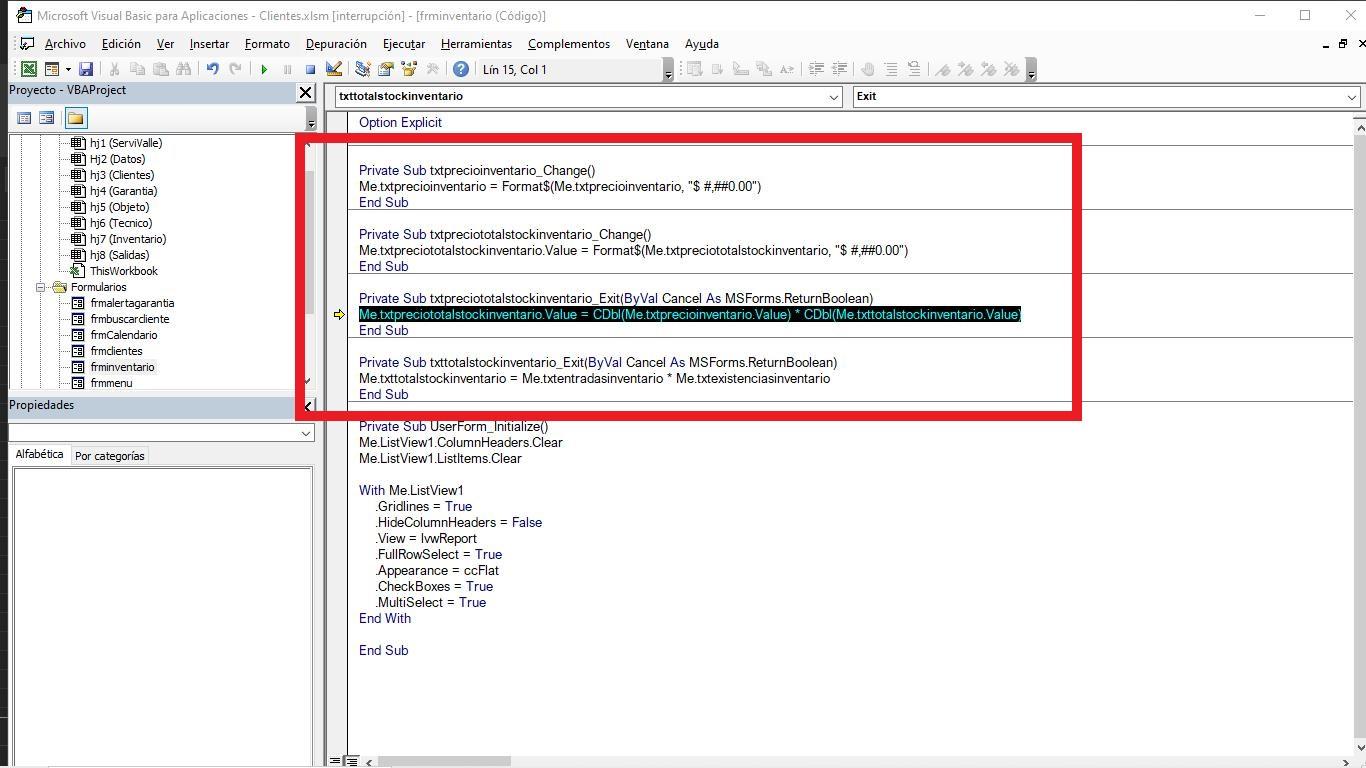The height and width of the screenshot is (768, 1366).
Task: Select hj1 (ServiValle) sheet
Action: coord(125,143)
